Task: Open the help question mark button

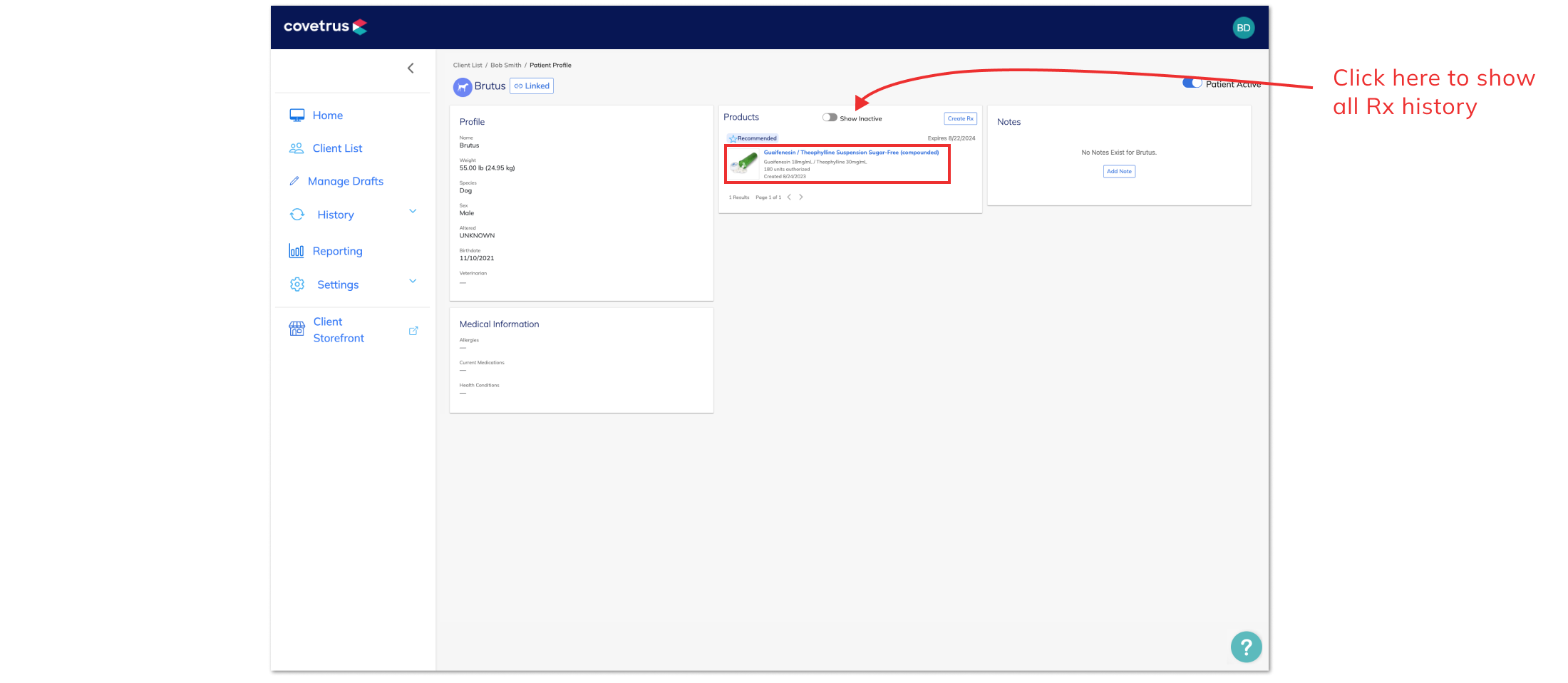Action: 1246,647
